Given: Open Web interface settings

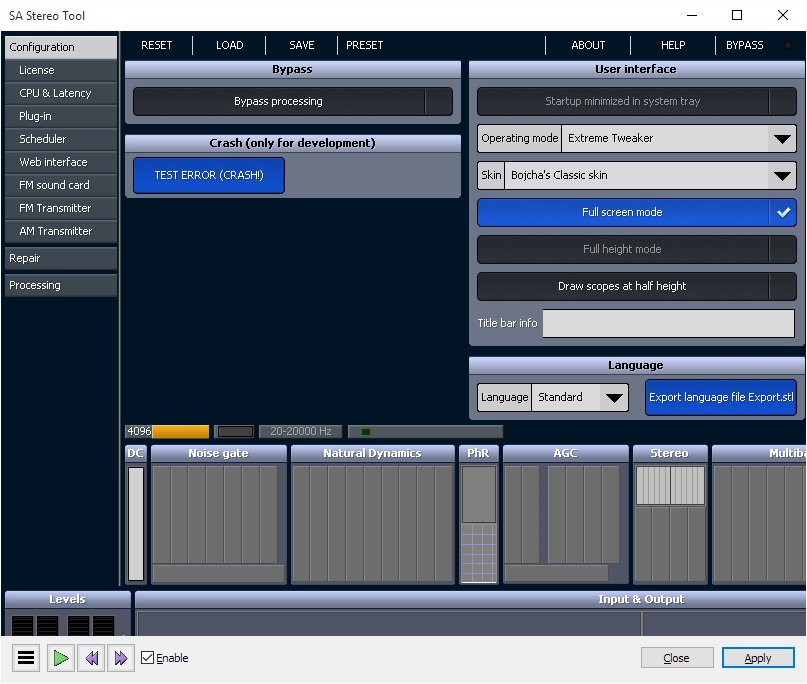Looking at the screenshot, I should pyautogui.click(x=61, y=163).
